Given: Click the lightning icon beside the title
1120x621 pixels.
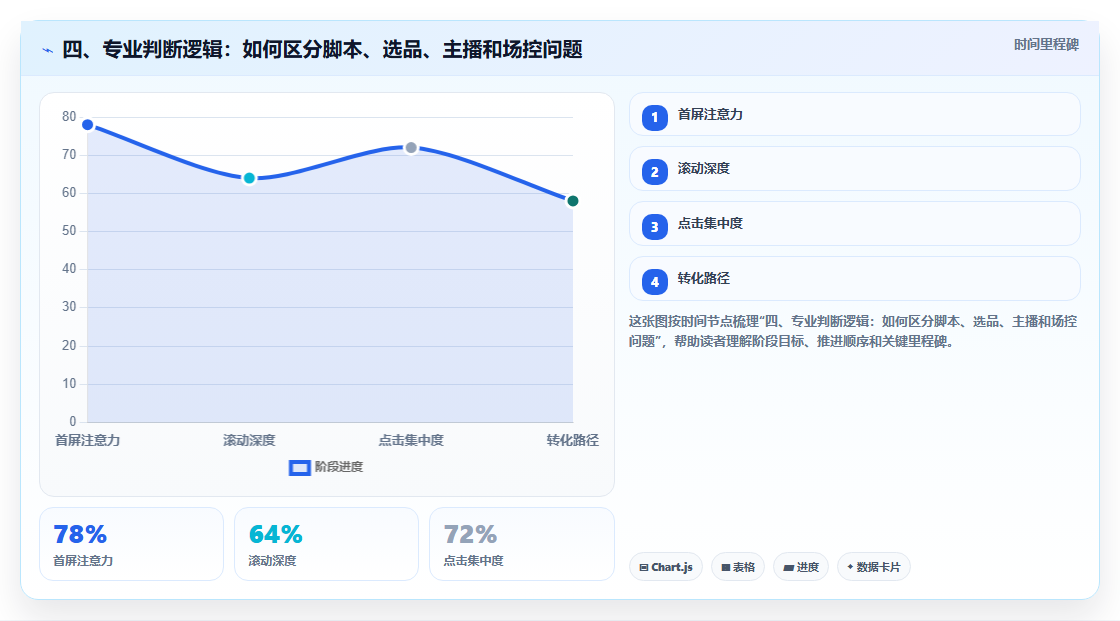Looking at the screenshot, I should (x=48, y=50).
